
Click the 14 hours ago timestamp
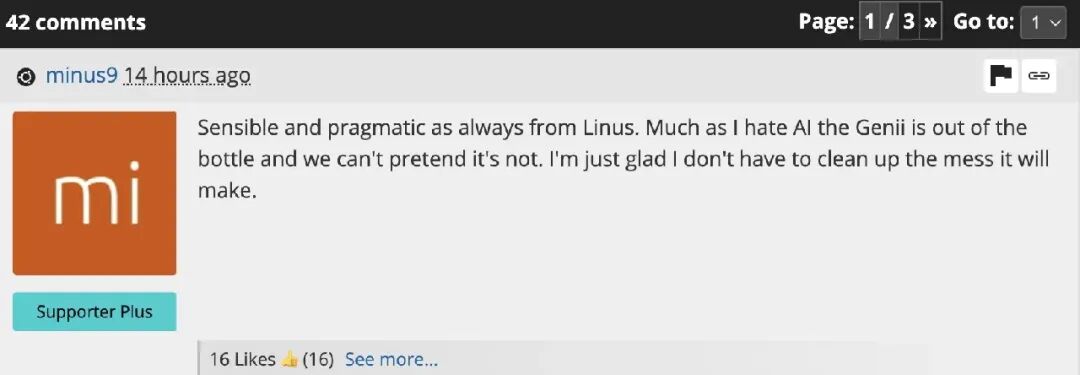point(187,77)
